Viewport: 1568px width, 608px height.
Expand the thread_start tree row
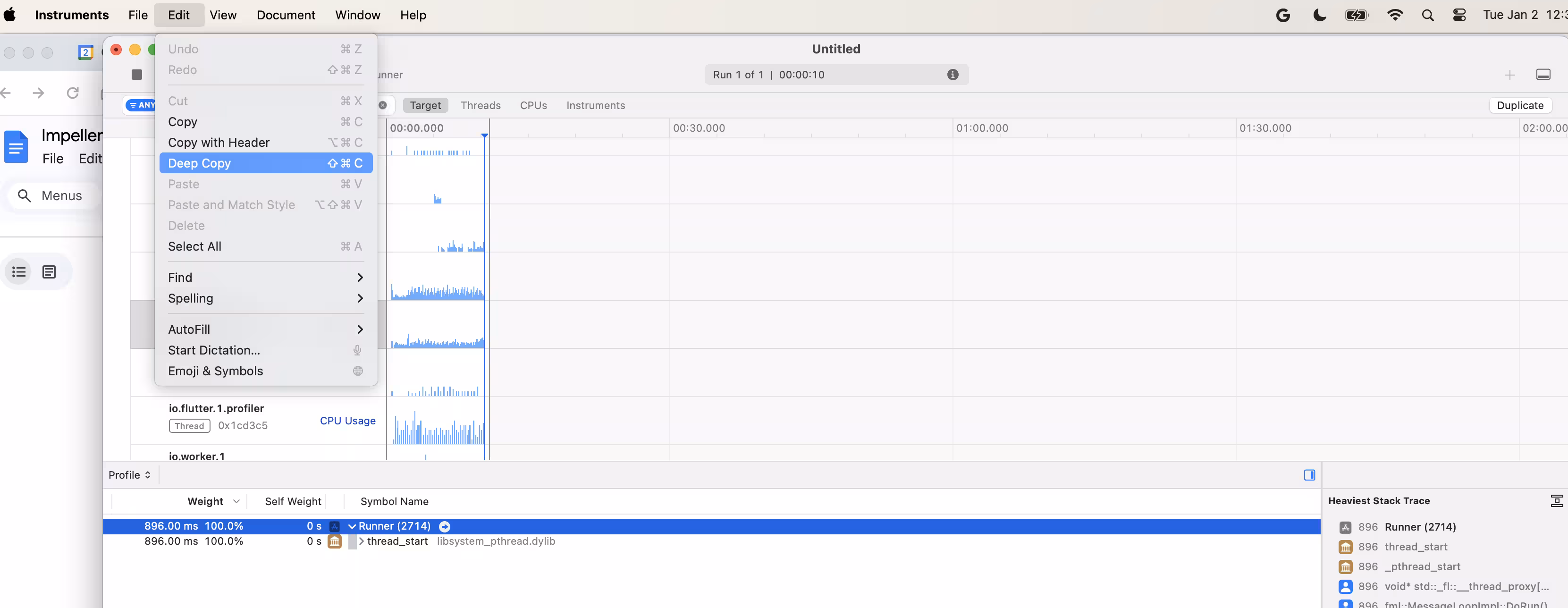coord(362,541)
